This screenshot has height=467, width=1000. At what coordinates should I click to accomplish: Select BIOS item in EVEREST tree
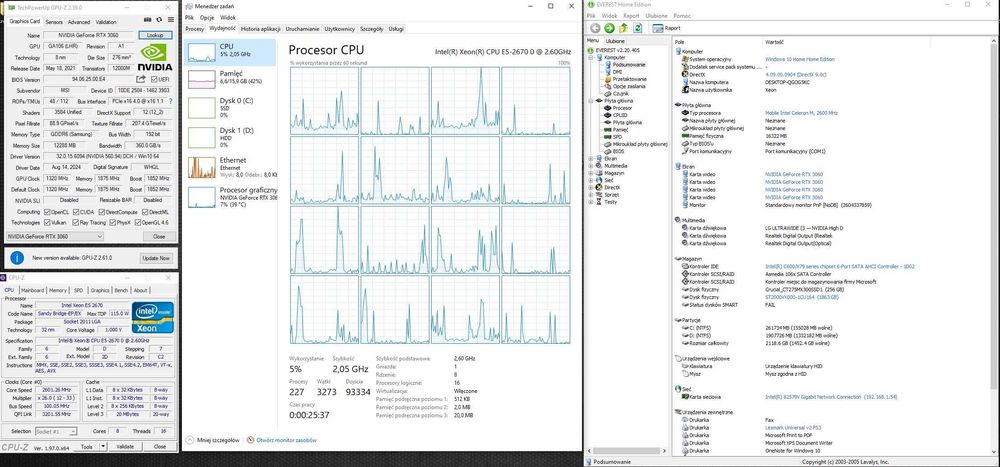pyautogui.click(x=618, y=151)
